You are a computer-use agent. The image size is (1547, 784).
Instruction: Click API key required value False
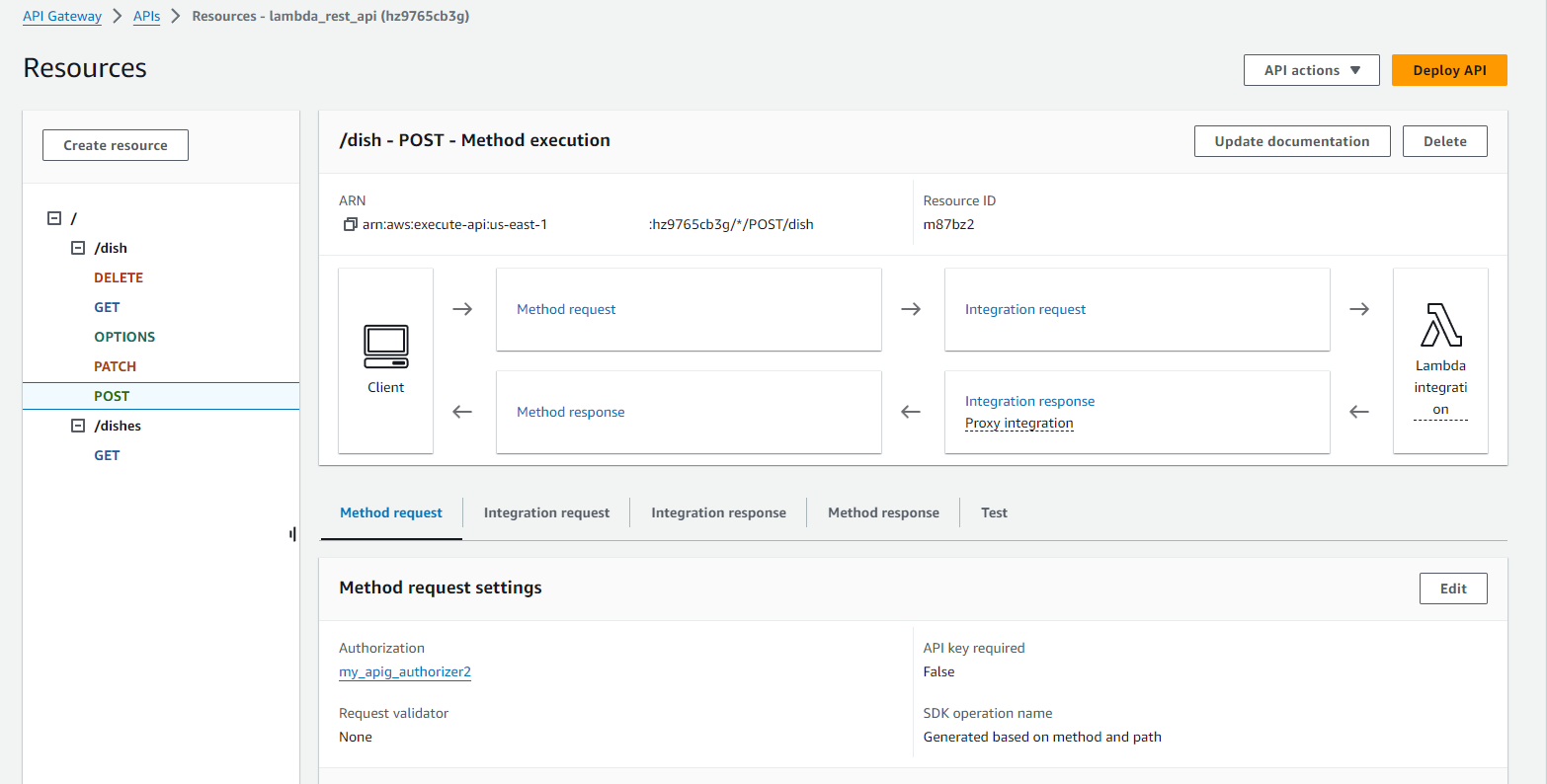click(x=938, y=671)
